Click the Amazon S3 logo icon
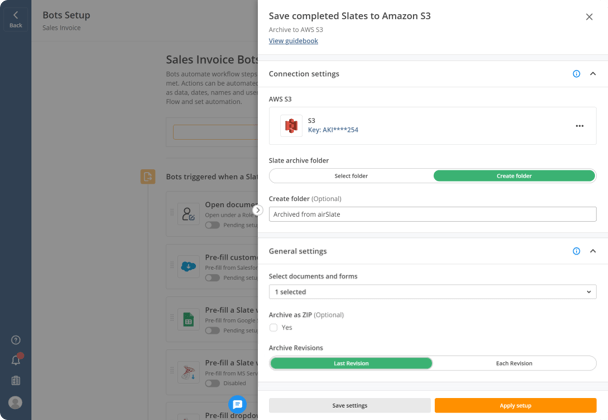The image size is (608, 420). 291,126
